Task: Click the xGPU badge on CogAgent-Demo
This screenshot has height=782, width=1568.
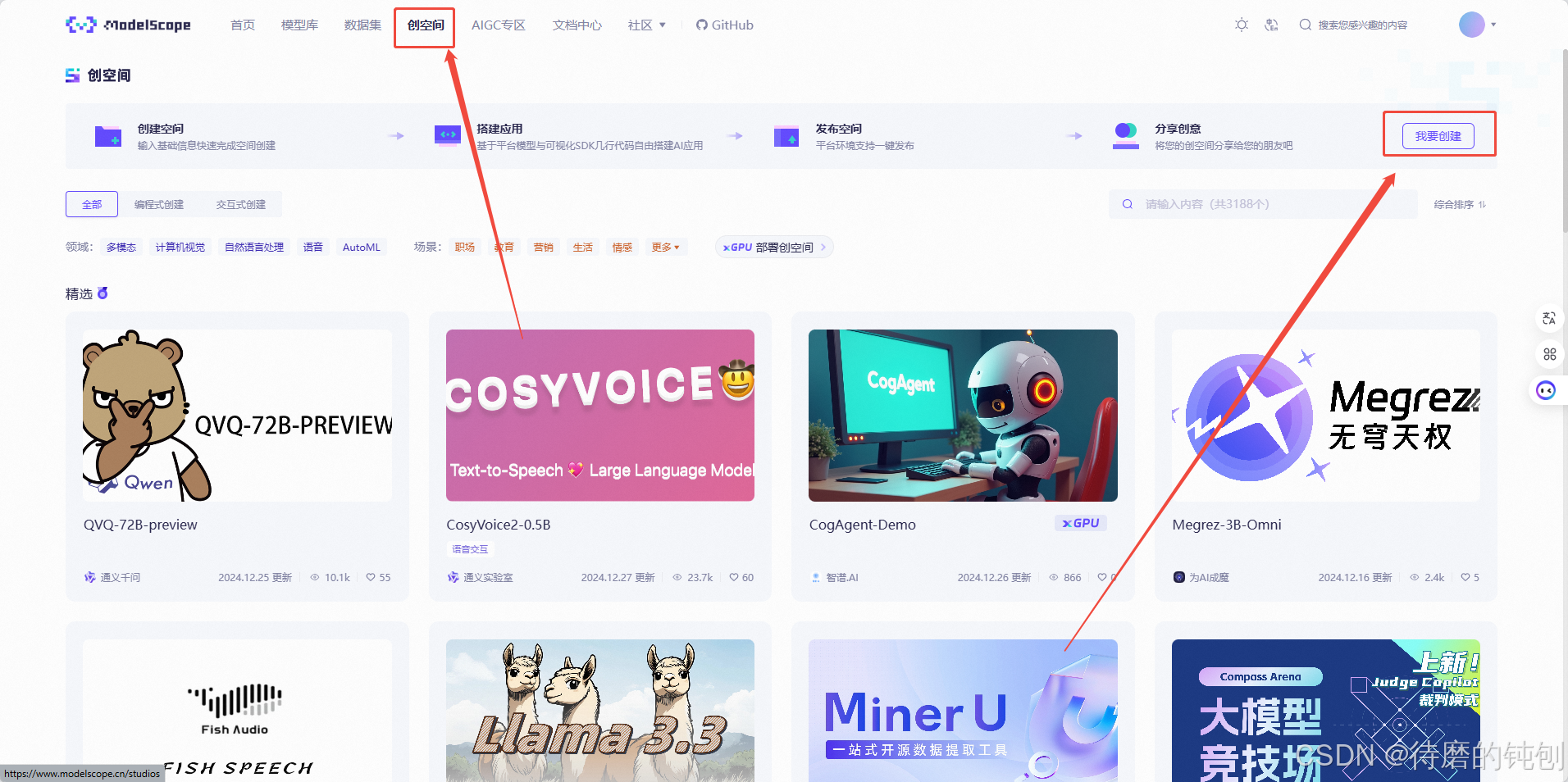Action: click(1081, 523)
